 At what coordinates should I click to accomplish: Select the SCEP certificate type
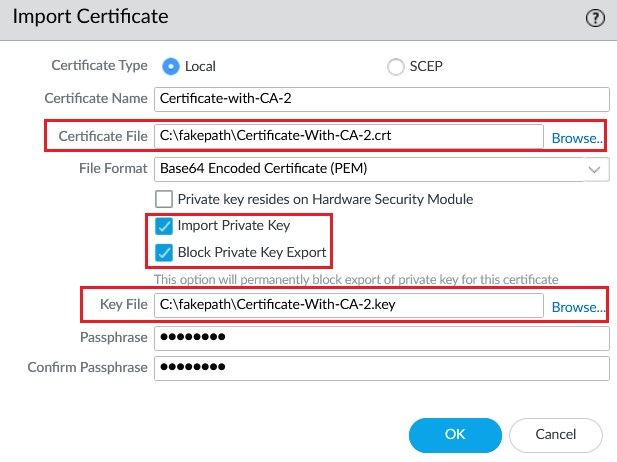click(x=395, y=66)
